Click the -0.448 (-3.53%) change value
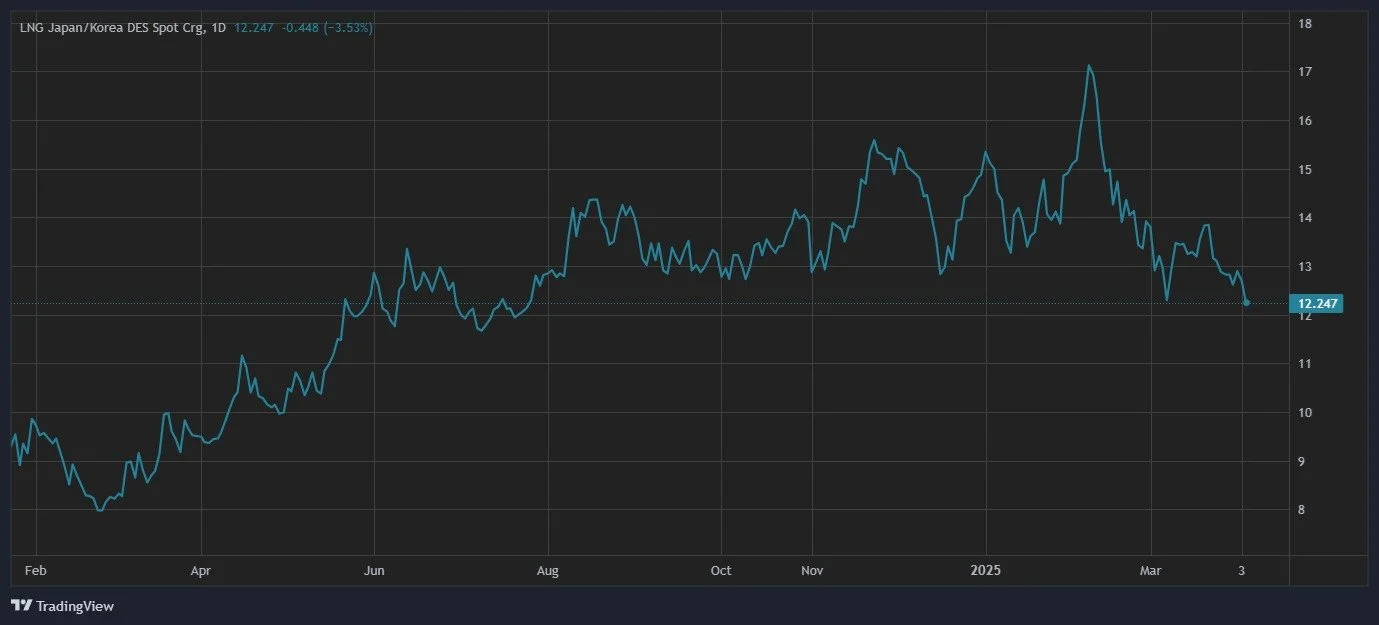1379x625 pixels. (327, 28)
